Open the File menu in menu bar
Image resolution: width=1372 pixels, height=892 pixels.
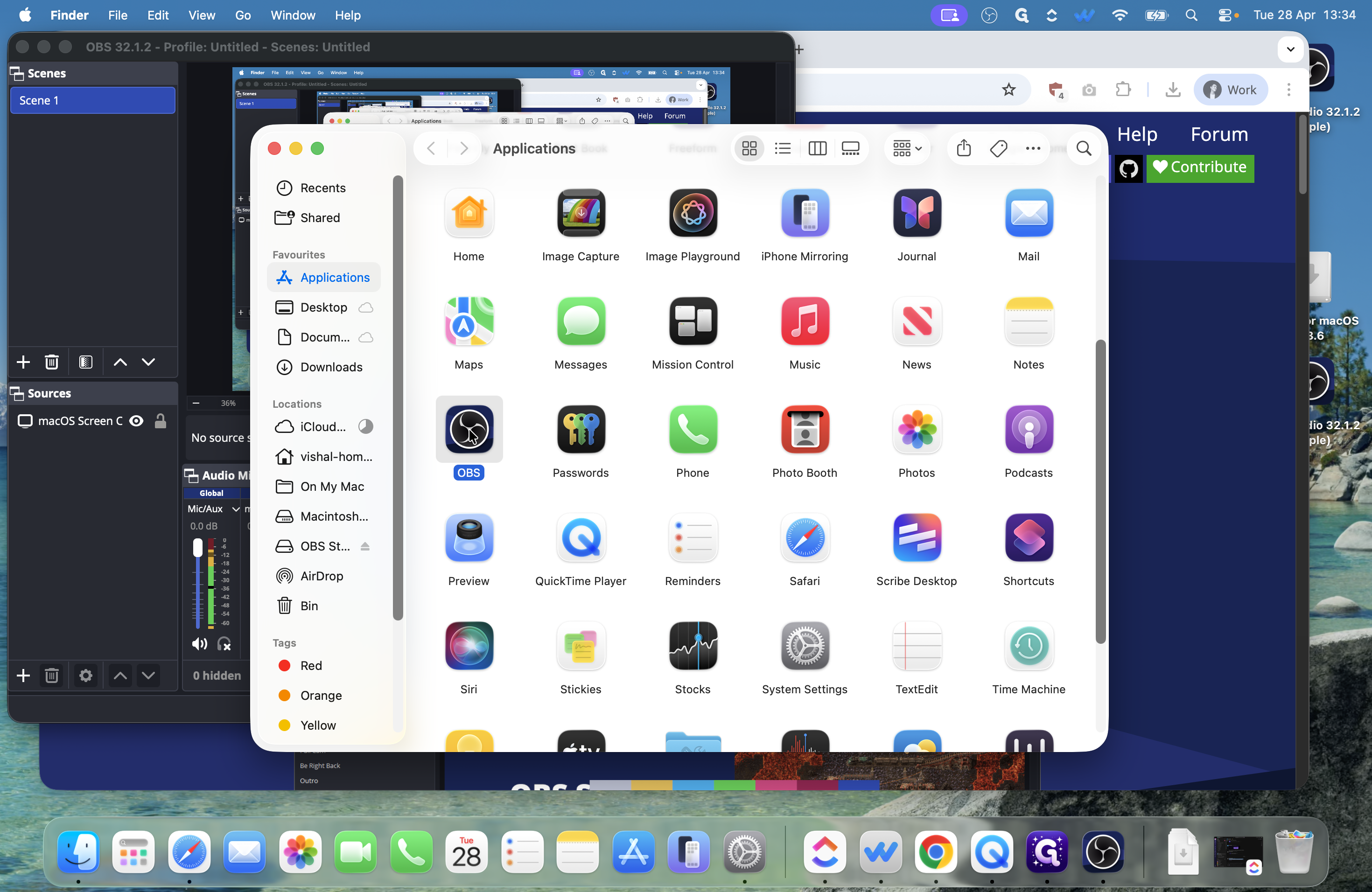coord(118,15)
